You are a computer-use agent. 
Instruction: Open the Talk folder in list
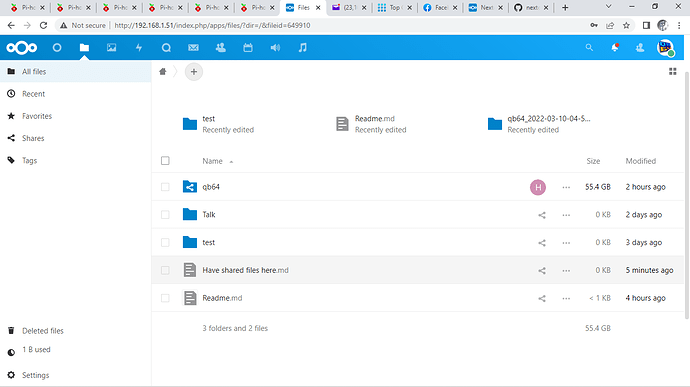click(209, 215)
